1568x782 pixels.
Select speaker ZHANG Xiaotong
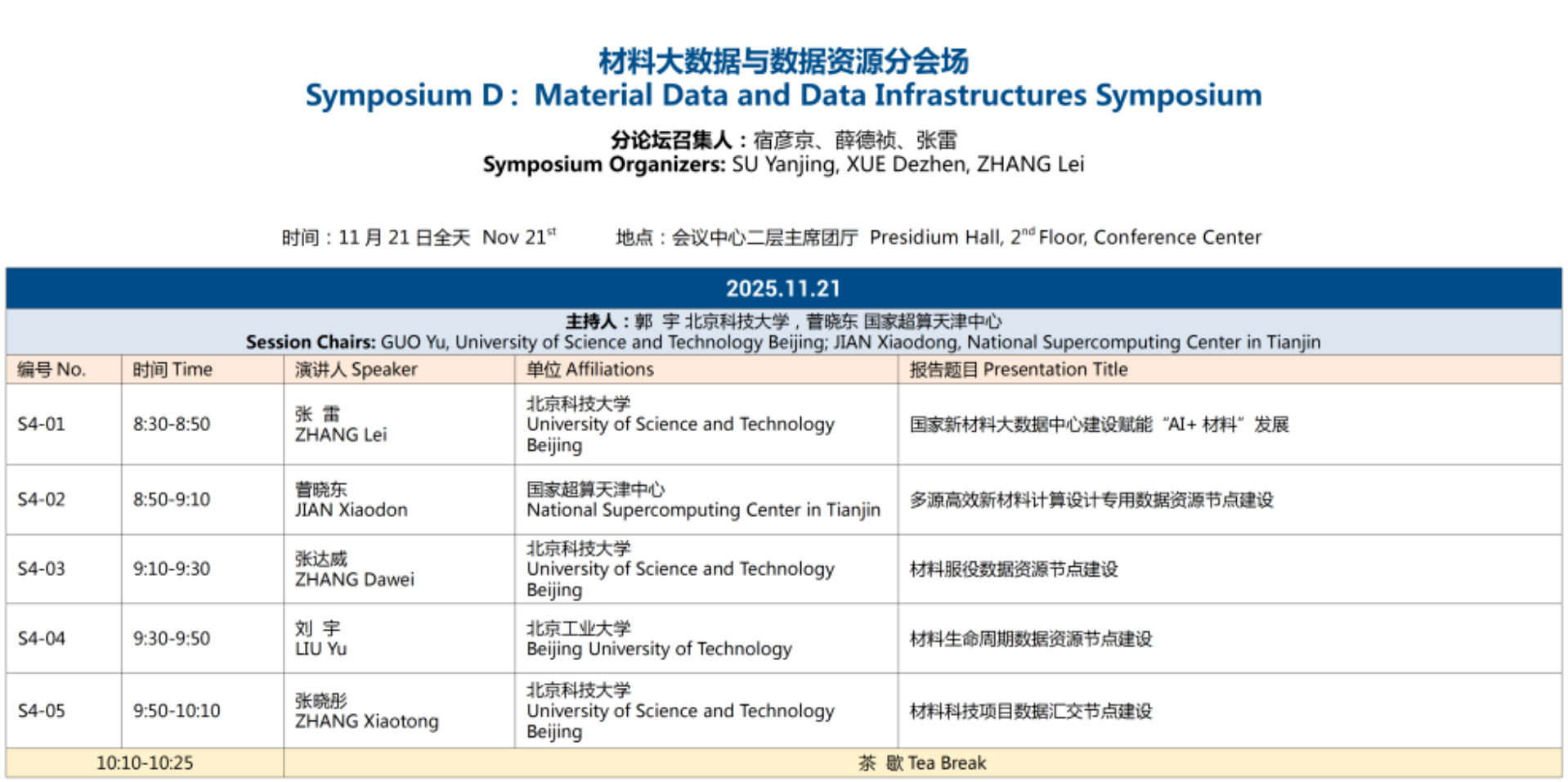(366, 721)
